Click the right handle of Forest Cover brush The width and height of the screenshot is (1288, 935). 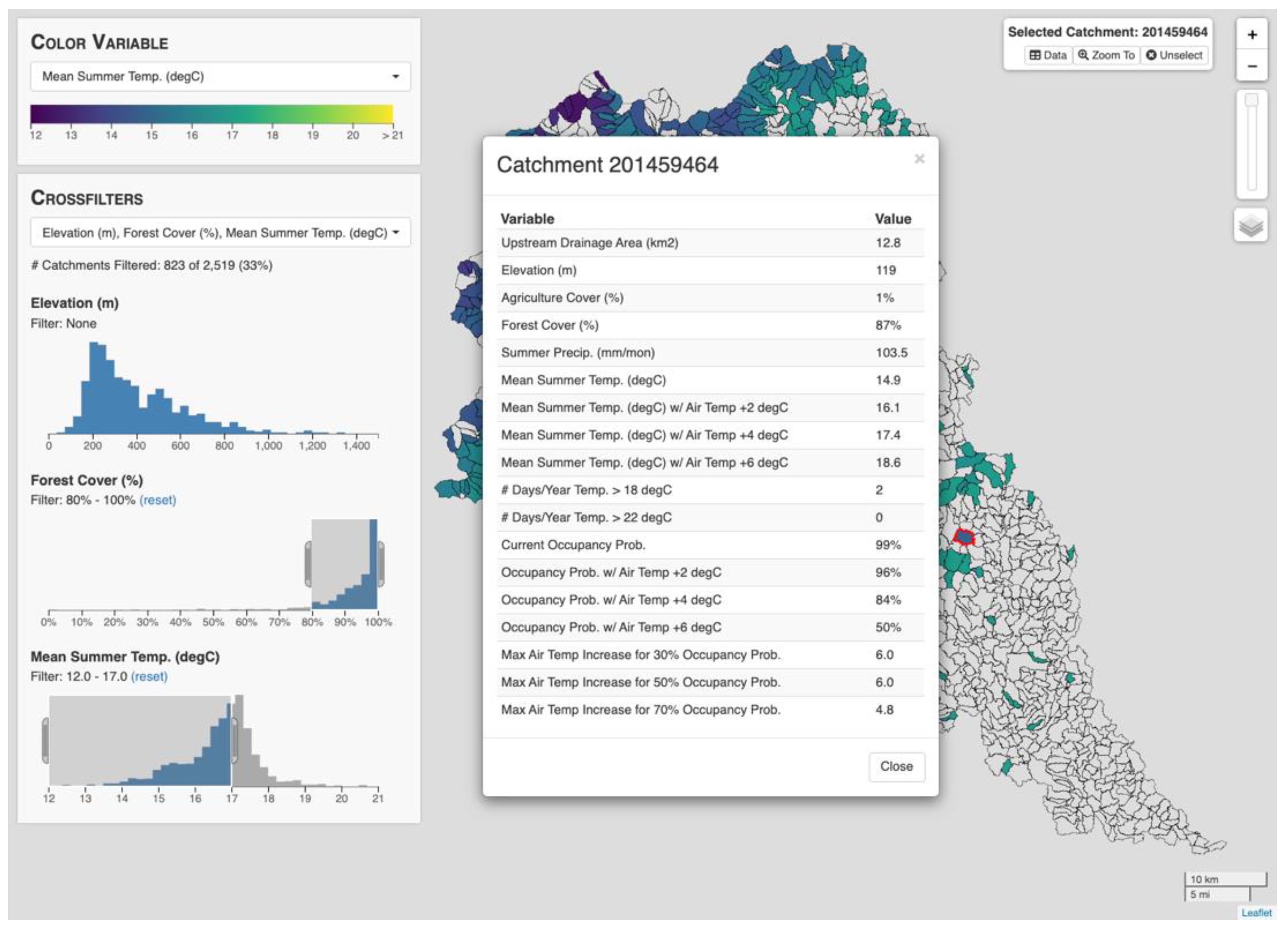(380, 564)
